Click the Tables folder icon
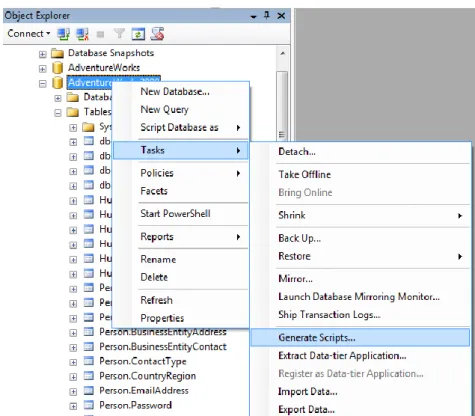The height and width of the screenshot is (416, 475). pos(73,112)
